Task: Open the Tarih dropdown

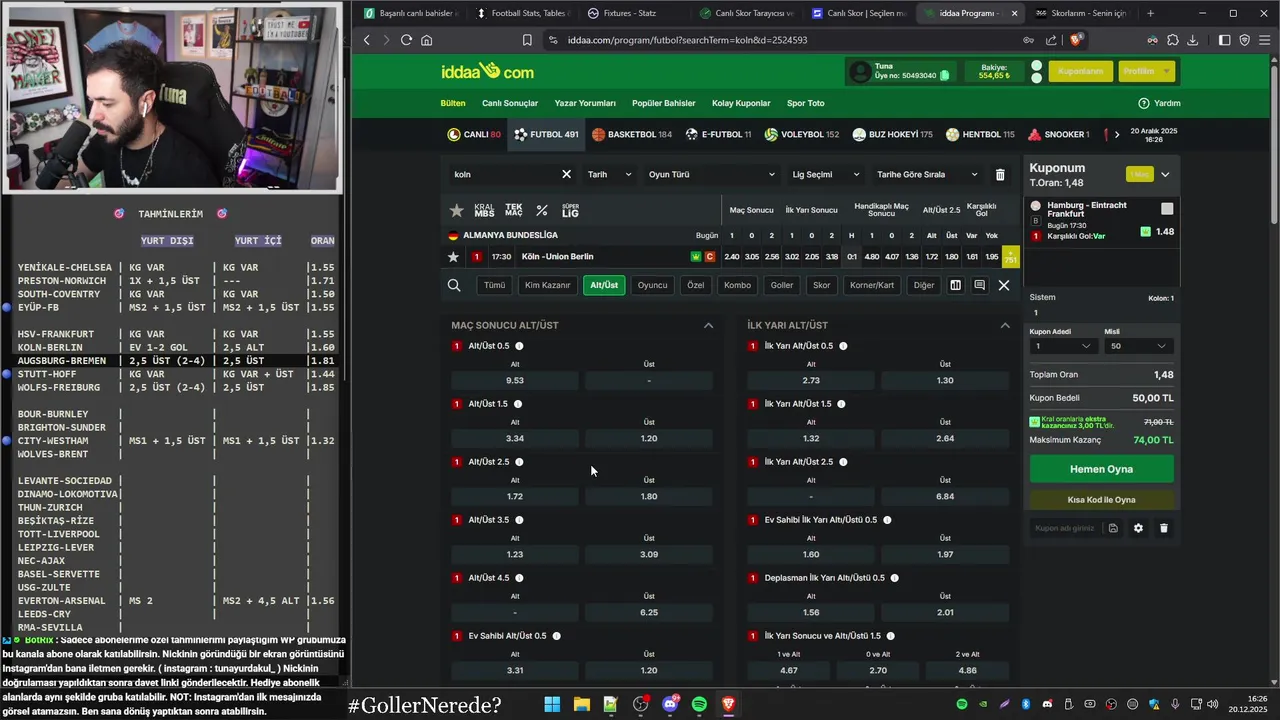Action: click(610, 174)
